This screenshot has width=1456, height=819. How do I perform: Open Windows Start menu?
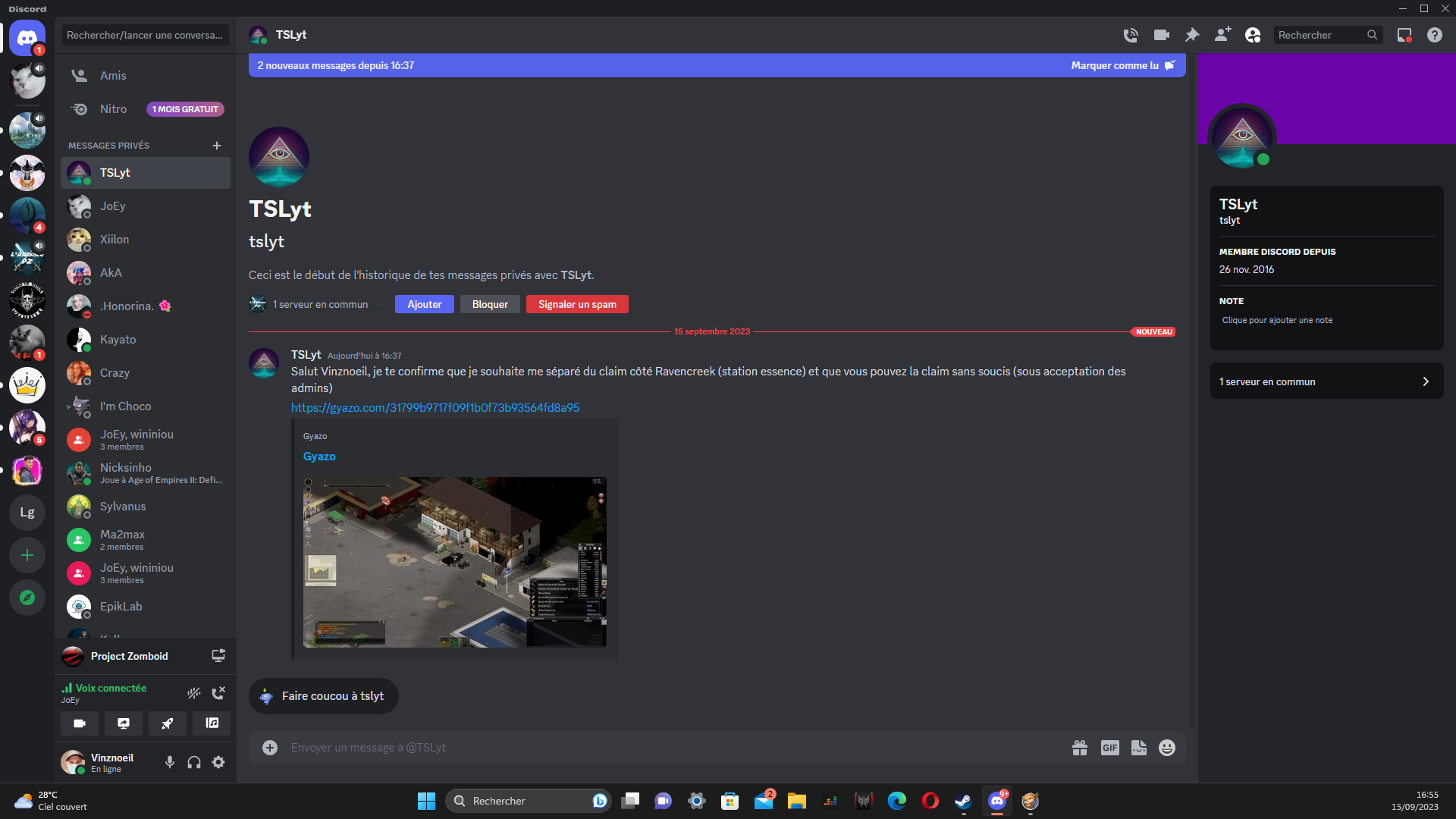coord(426,801)
